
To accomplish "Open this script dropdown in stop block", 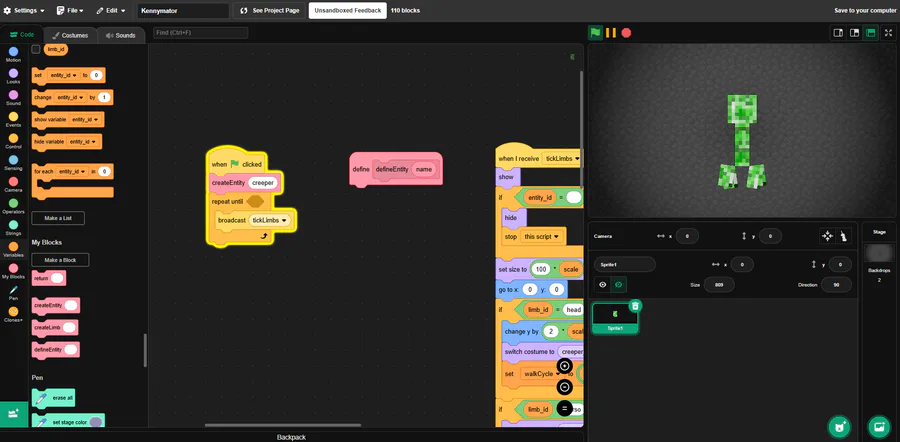I will [x=541, y=236].
